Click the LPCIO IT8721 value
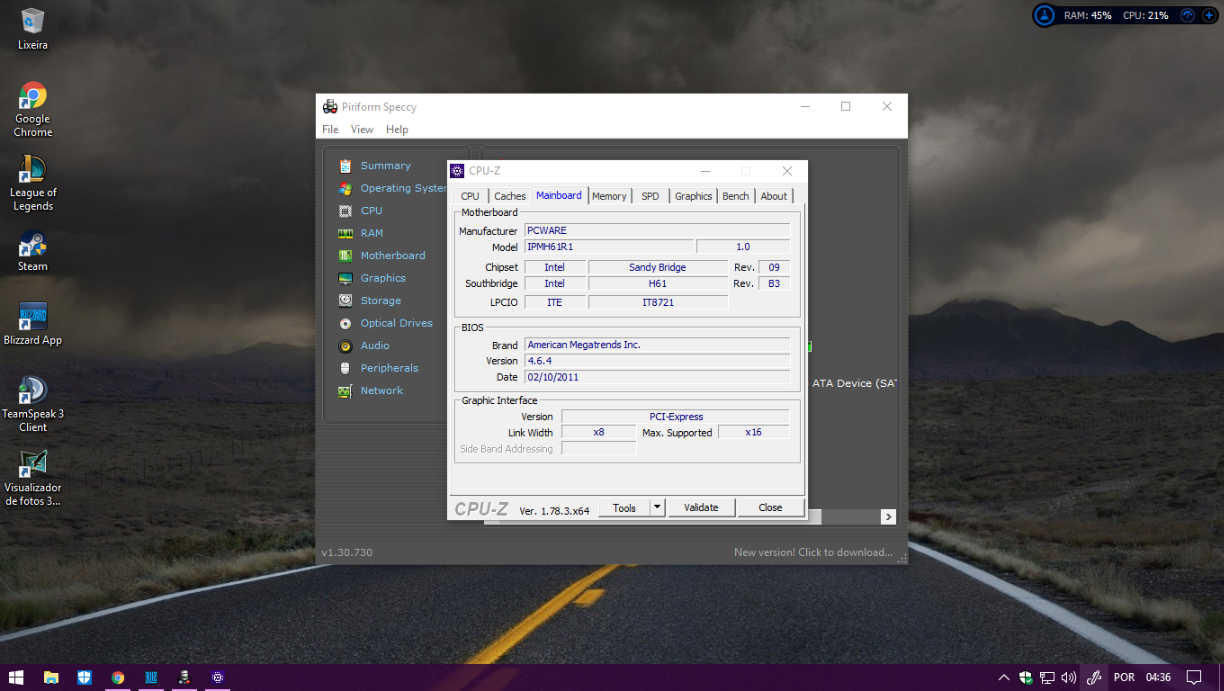The height and width of the screenshot is (691, 1224). click(x=657, y=302)
